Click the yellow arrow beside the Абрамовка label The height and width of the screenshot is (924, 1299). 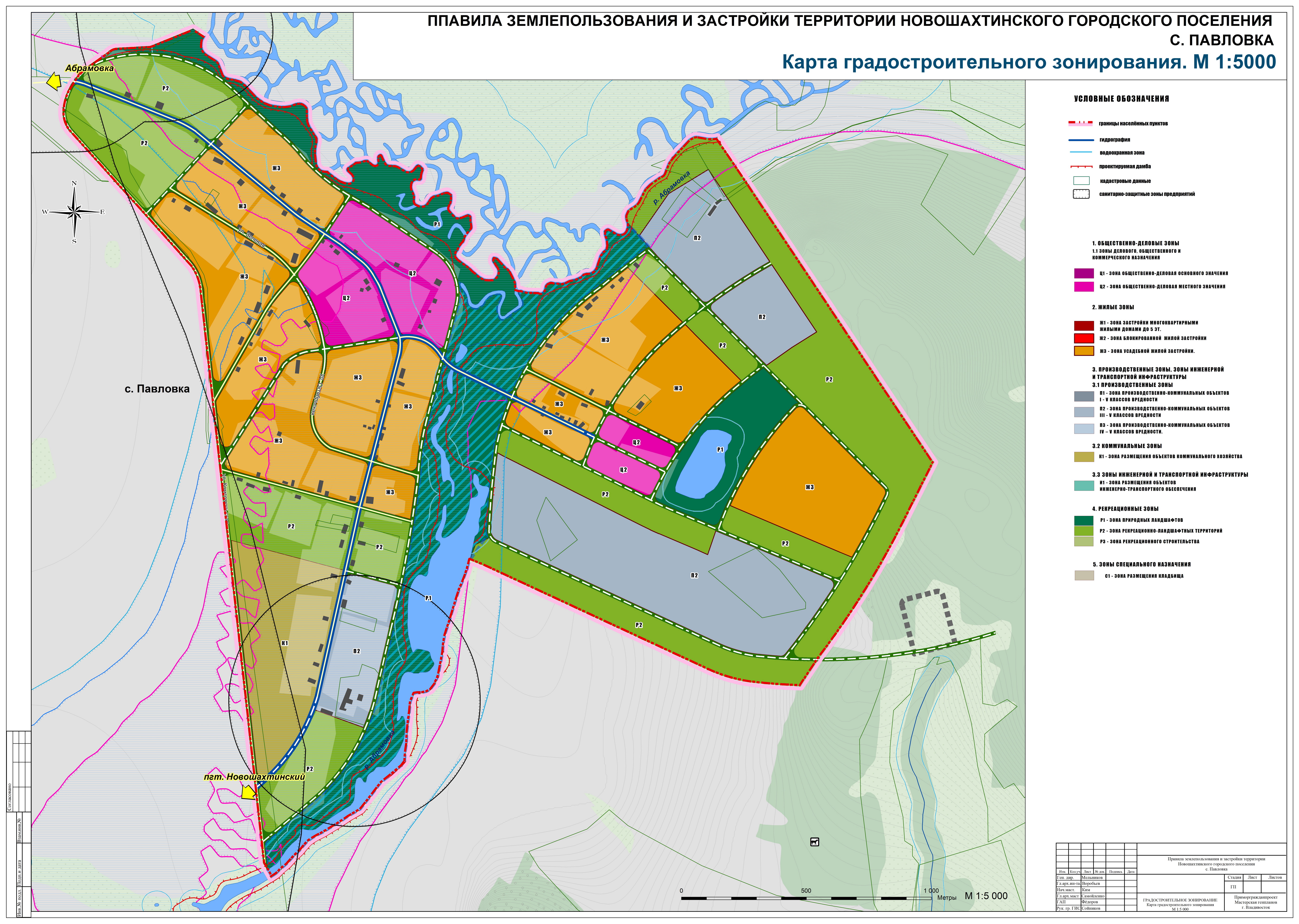(x=54, y=81)
